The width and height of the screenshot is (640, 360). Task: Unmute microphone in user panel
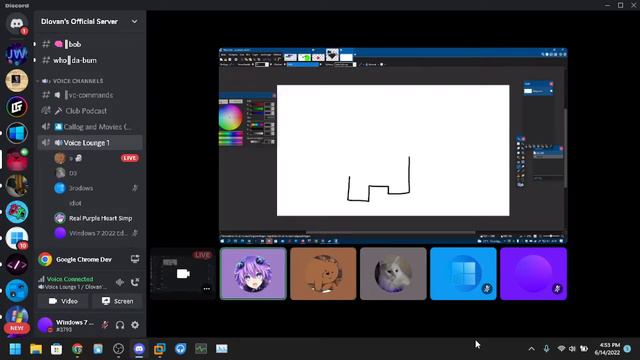click(105, 325)
